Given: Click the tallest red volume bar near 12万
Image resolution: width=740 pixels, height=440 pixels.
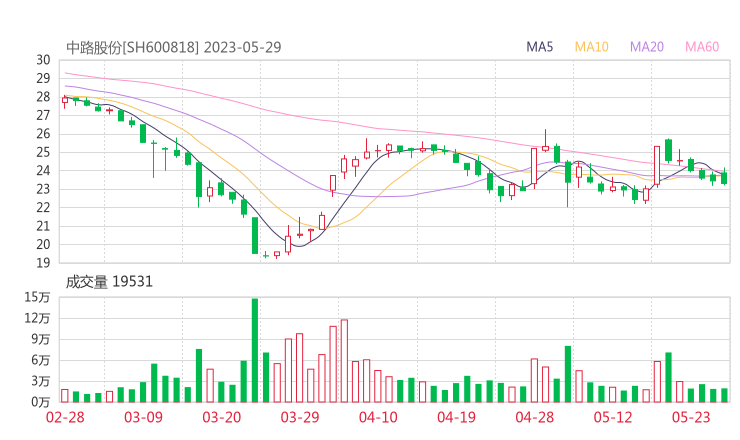Looking at the screenshot, I should click(x=344, y=361).
